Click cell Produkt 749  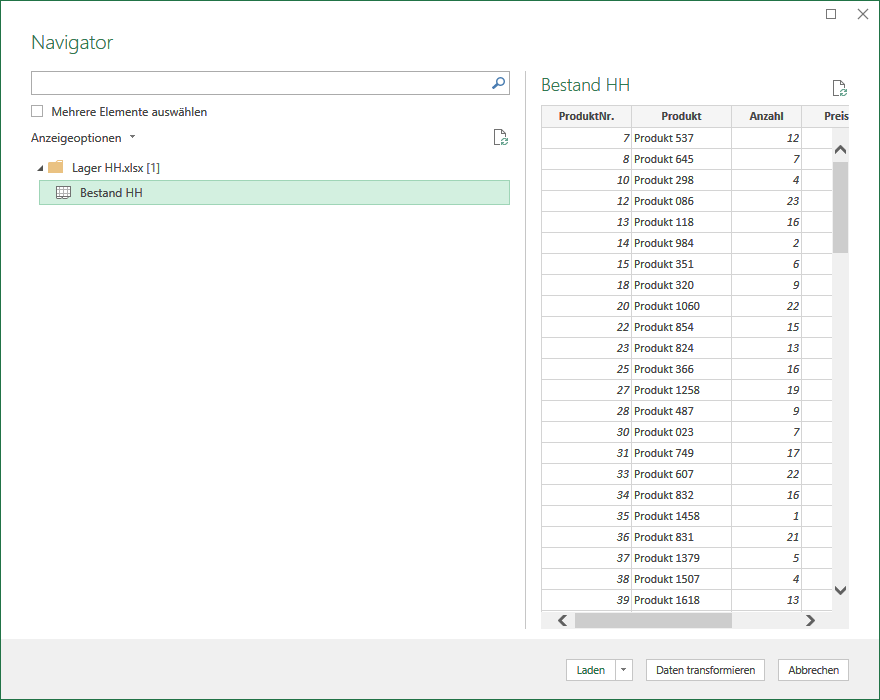[681, 453]
